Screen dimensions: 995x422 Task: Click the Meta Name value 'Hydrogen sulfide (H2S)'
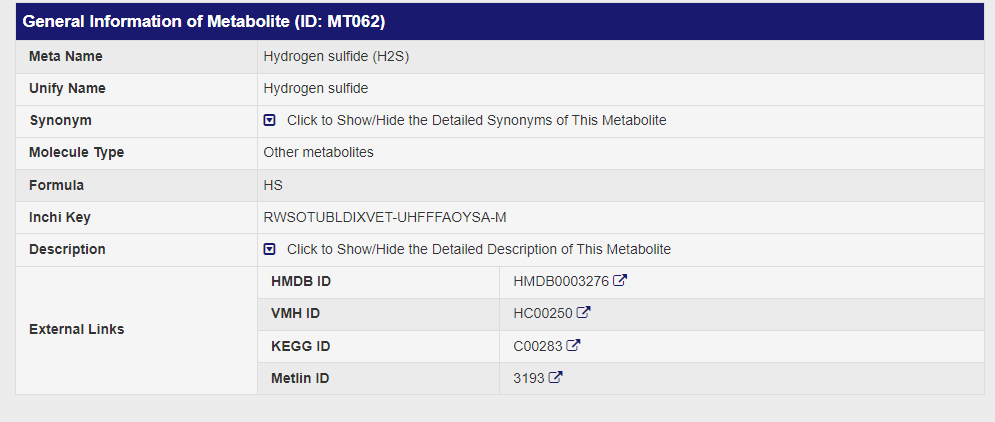336,56
